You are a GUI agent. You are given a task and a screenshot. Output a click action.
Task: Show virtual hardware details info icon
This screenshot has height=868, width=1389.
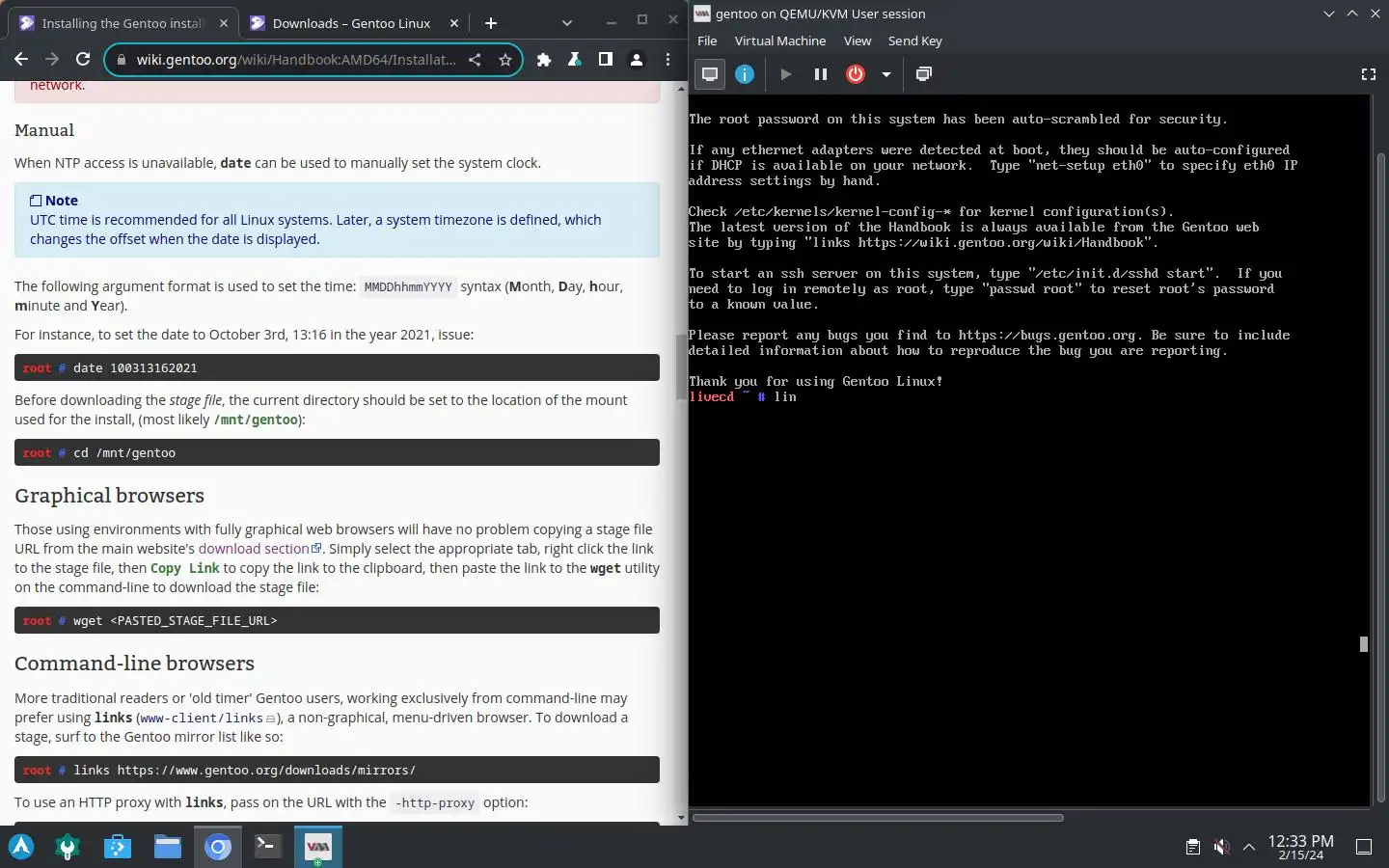coord(745,74)
